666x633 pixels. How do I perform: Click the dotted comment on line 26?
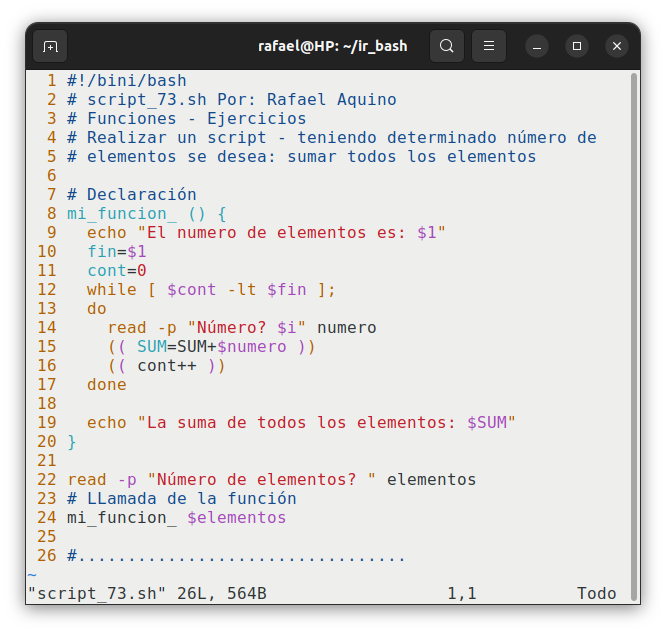click(237, 556)
